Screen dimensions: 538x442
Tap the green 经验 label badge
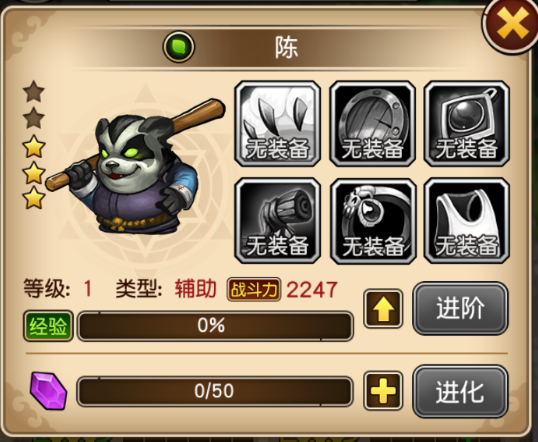pyautogui.click(x=48, y=326)
